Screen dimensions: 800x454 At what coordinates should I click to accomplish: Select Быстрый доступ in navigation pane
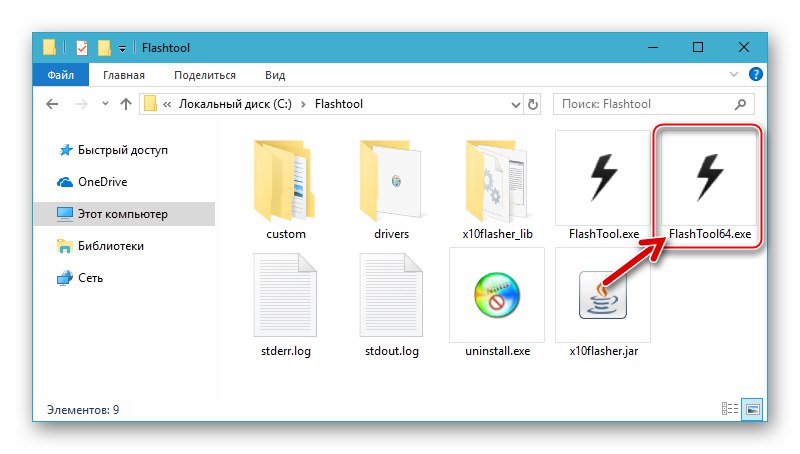[122, 150]
